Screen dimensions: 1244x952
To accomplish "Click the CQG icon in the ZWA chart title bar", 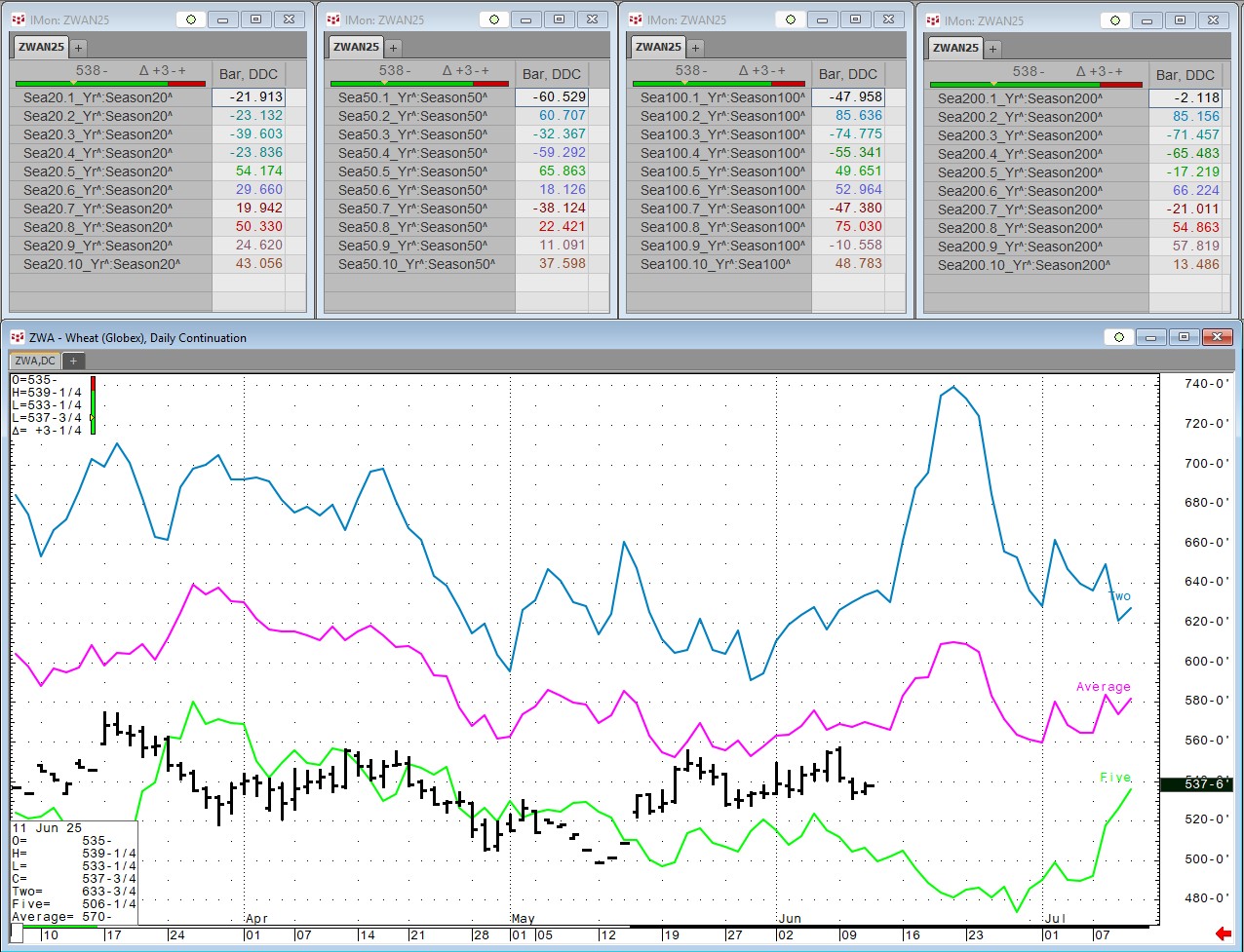I will click(17, 338).
